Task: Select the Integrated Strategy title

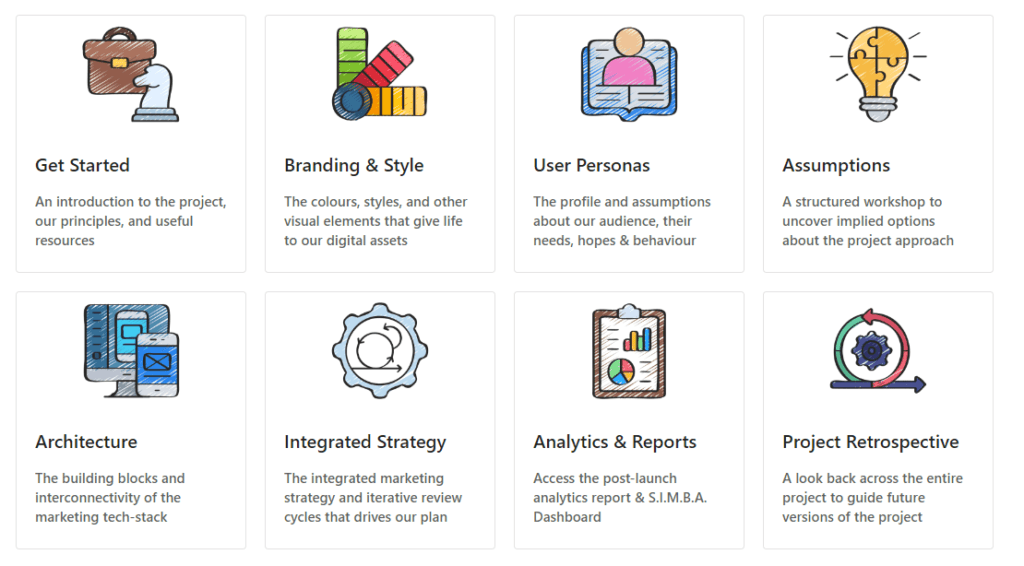Action: [365, 443]
